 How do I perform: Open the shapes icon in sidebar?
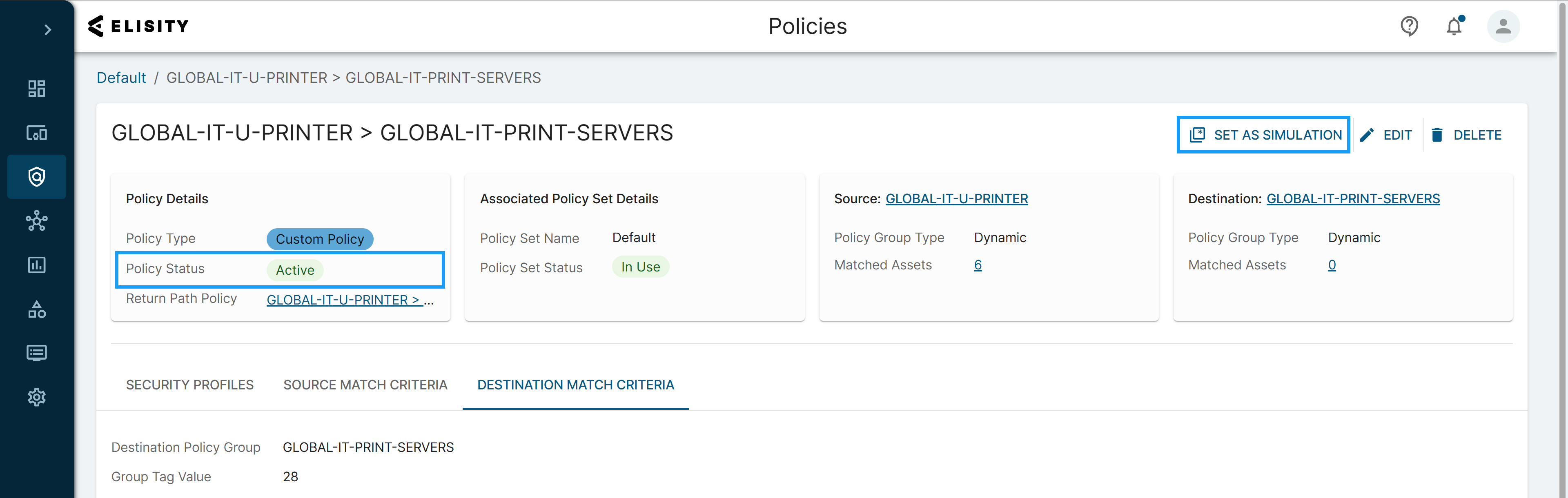[x=36, y=309]
